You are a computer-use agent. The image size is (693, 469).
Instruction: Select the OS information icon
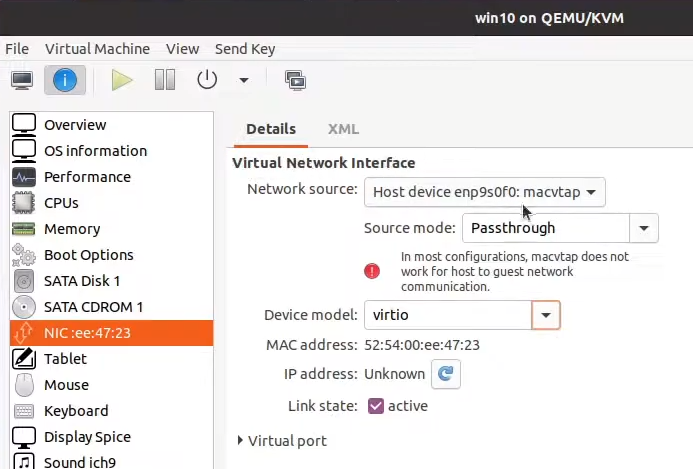pos(24,151)
